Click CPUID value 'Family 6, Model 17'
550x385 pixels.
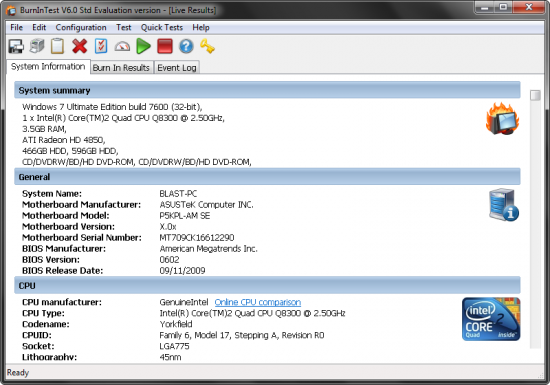pyautogui.click(x=242, y=335)
